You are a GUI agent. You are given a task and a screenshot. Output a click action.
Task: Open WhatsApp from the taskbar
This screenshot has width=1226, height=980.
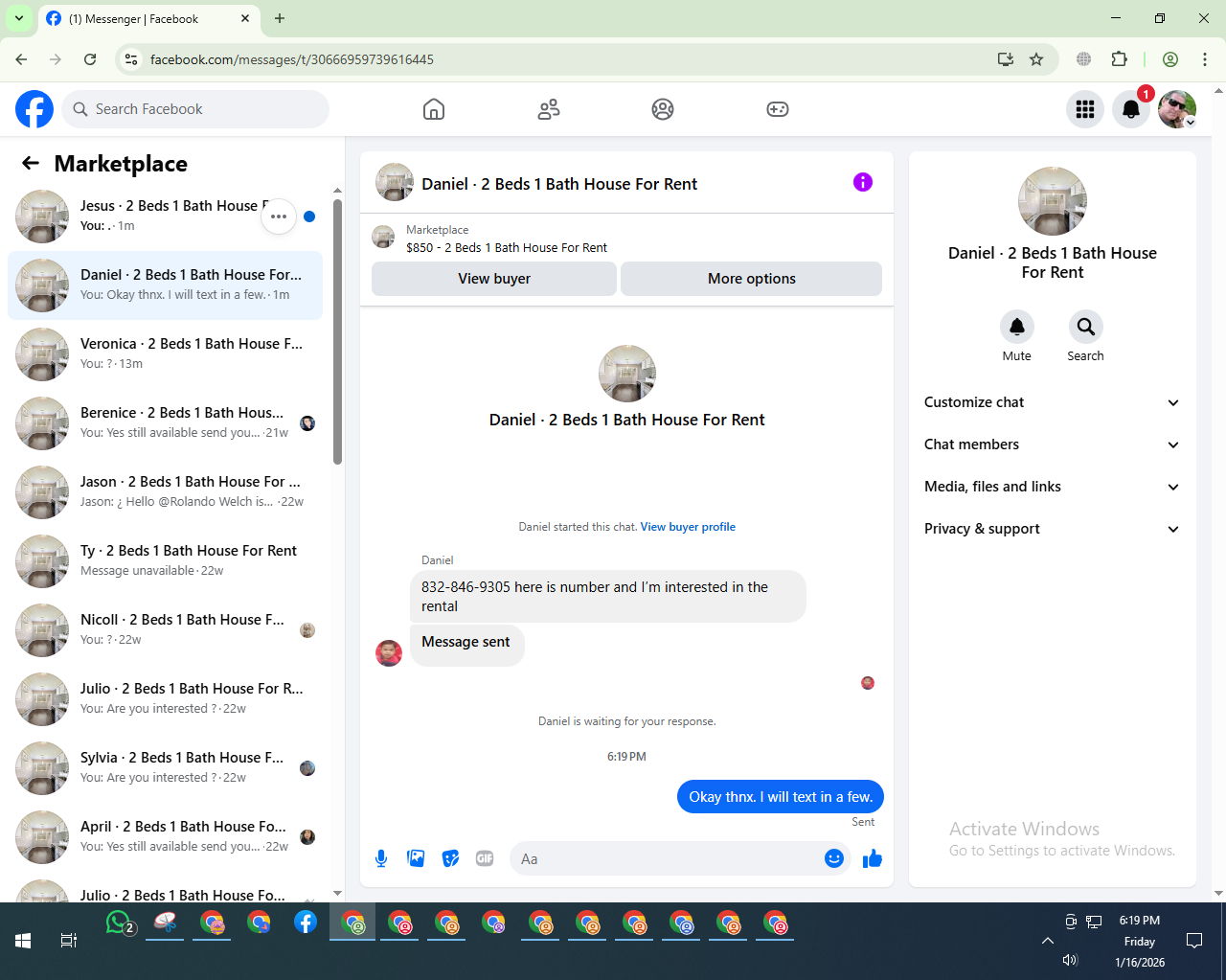click(x=119, y=923)
